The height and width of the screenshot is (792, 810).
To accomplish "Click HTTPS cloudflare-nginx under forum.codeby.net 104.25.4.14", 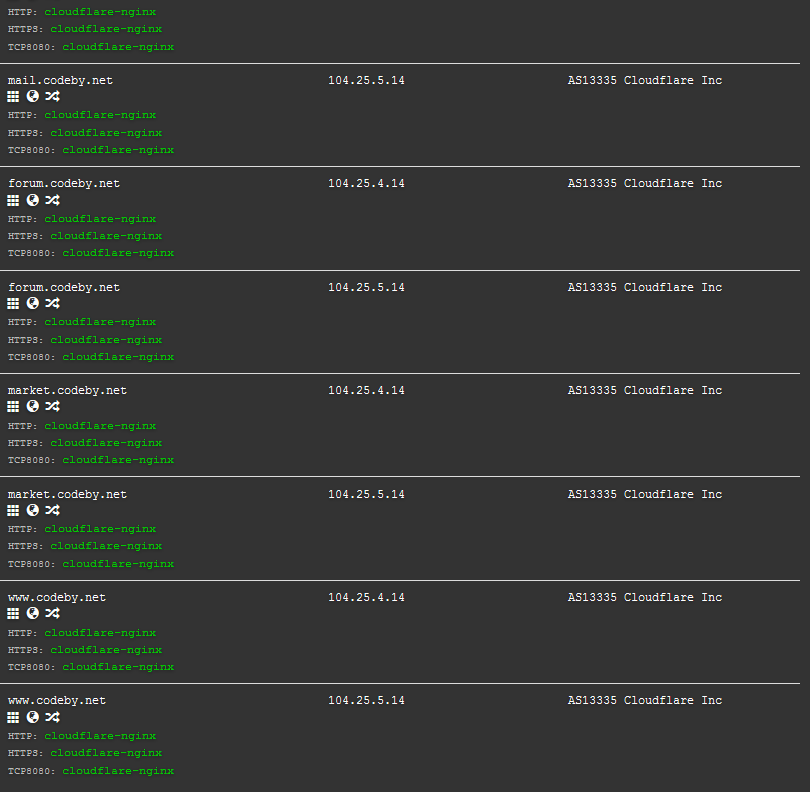I will [x=85, y=236].
